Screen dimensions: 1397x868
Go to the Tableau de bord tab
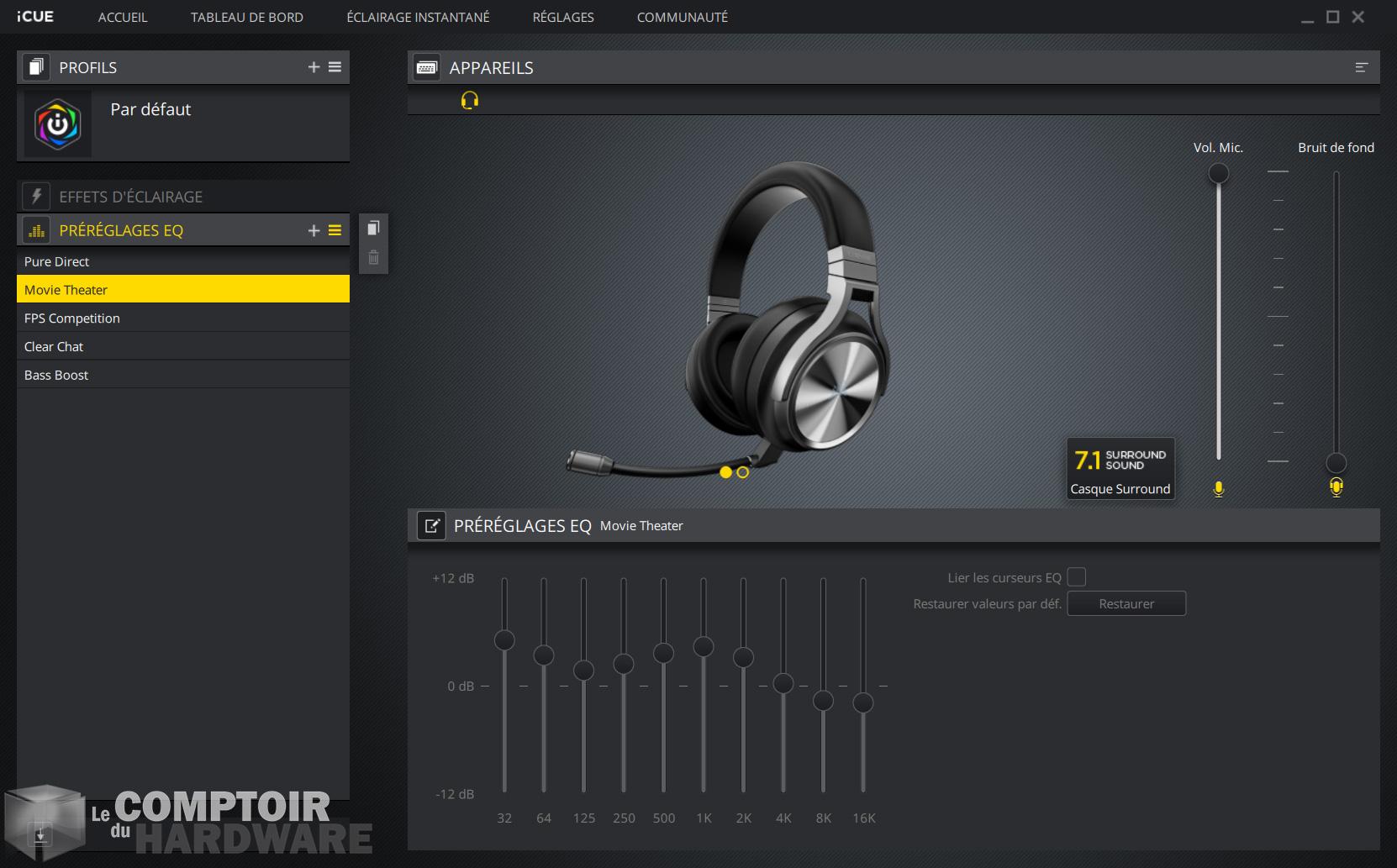pyautogui.click(x=246, y=17)
